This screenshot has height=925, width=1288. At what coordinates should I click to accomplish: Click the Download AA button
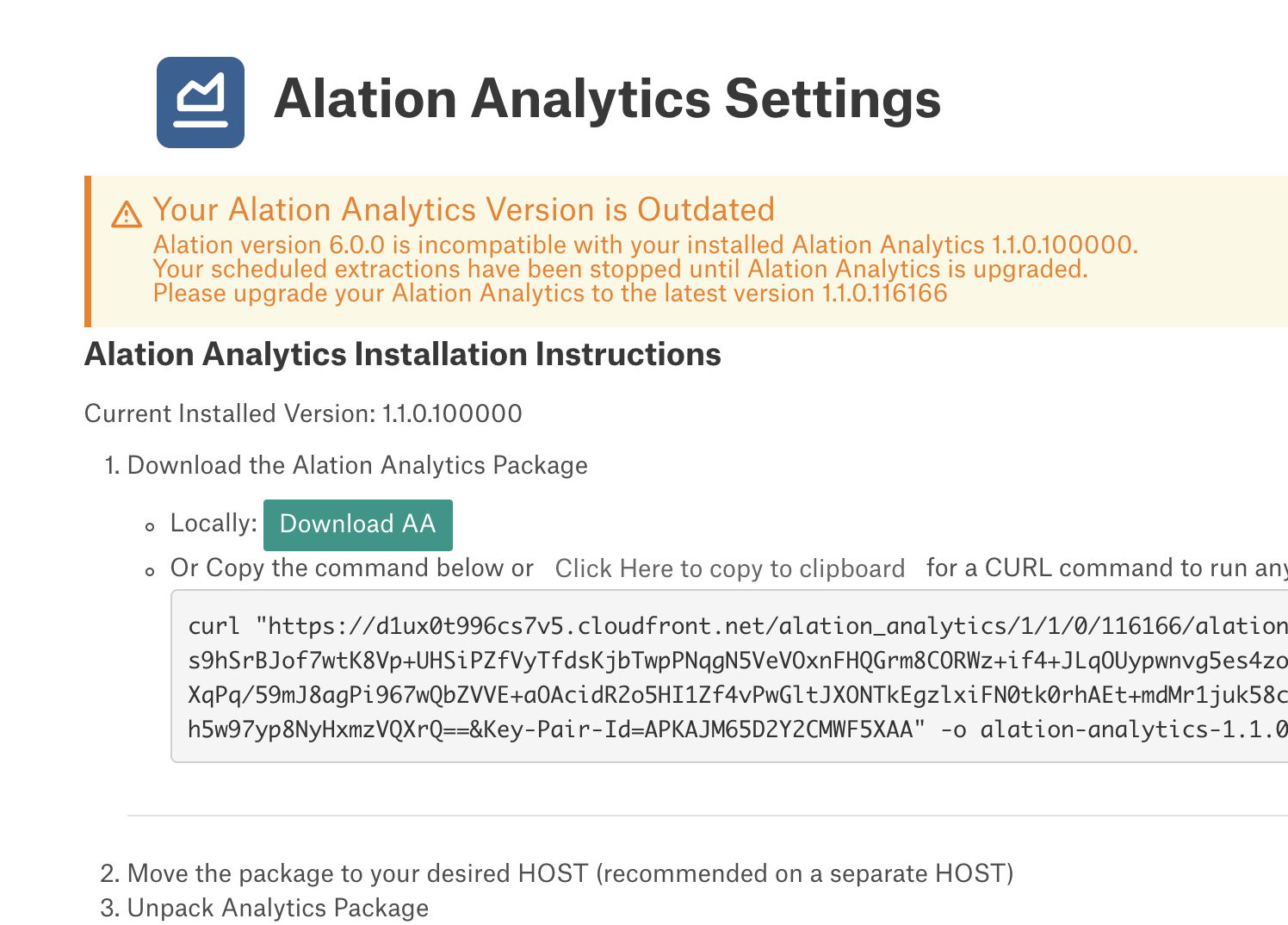(x=357, y=525)
